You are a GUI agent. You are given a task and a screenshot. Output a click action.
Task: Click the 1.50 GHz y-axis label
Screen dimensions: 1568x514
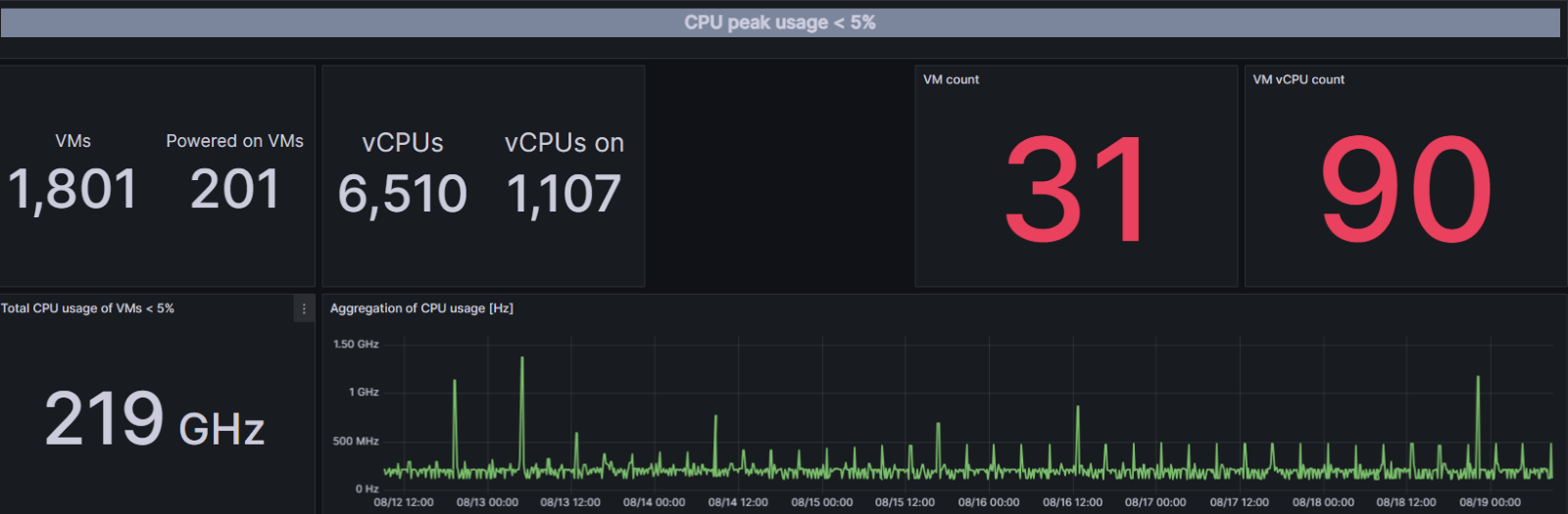click(356, 345)
